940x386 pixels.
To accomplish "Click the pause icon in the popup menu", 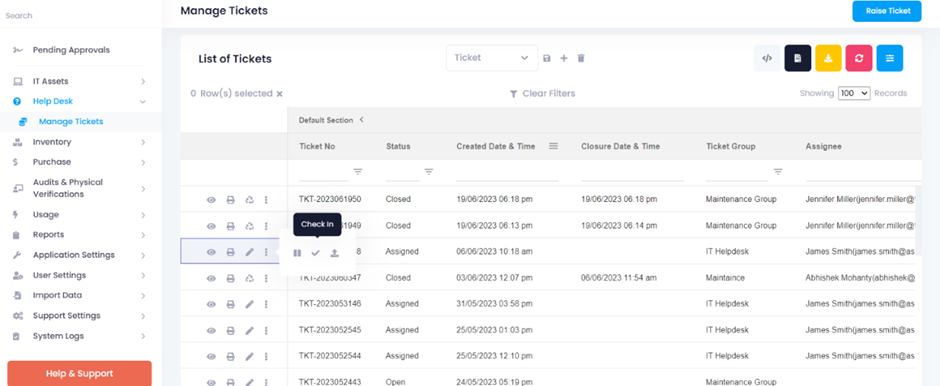I will 297,253.
